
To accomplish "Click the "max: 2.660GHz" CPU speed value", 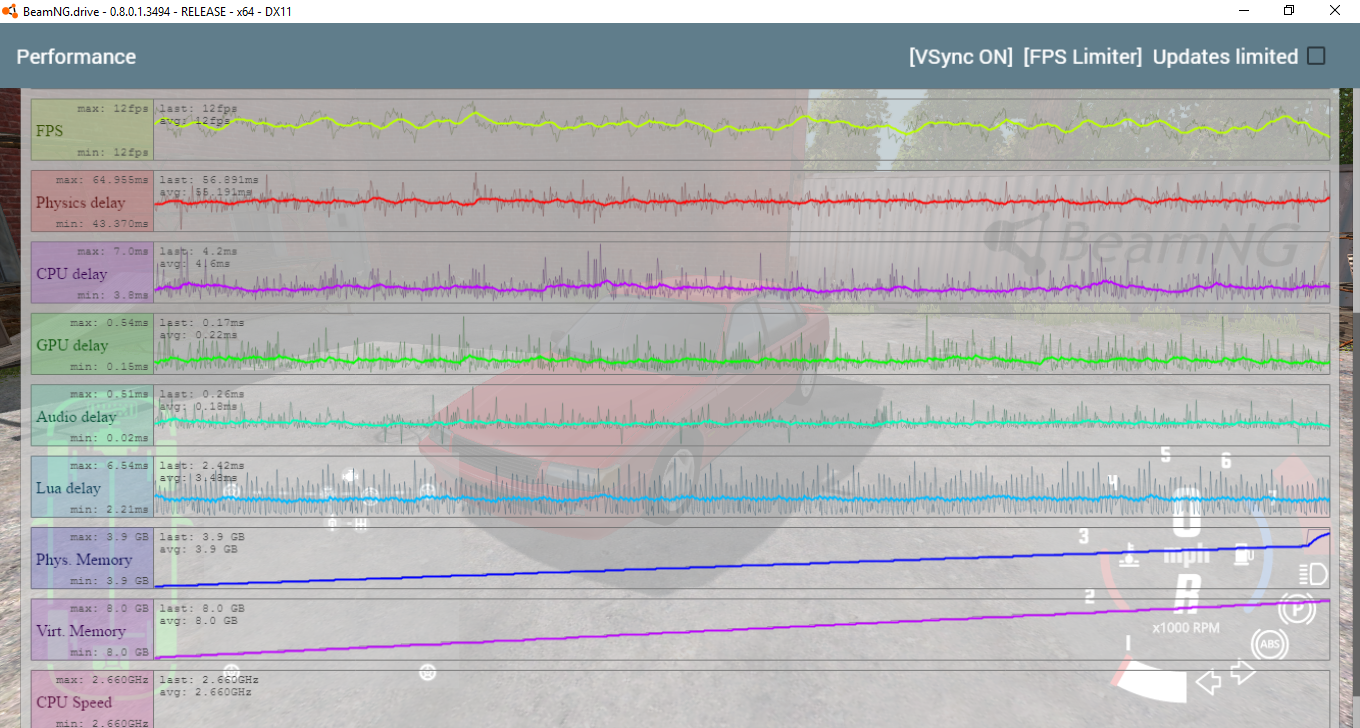I will pyautogui.click(x=102, y=680).
